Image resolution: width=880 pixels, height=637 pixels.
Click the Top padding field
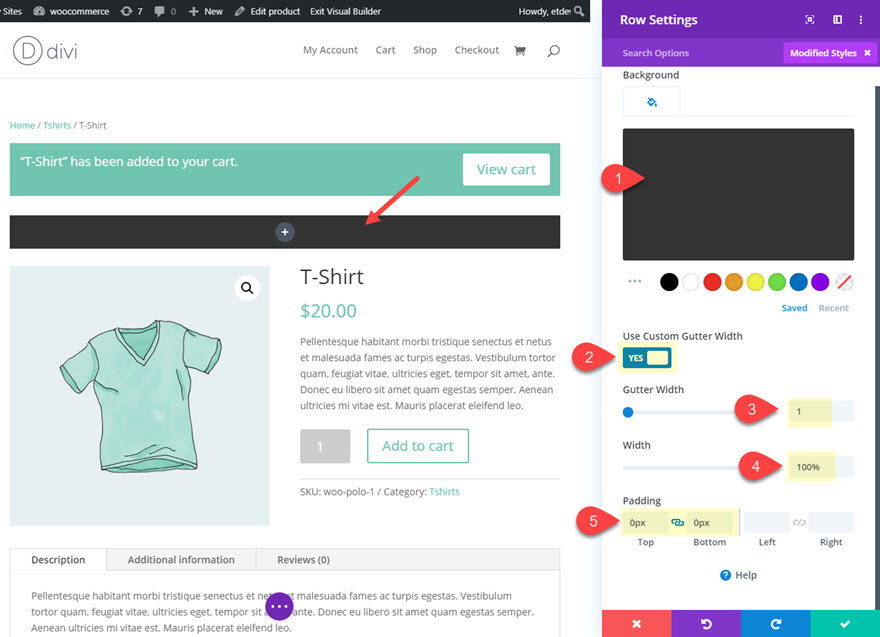pos(645,523)
